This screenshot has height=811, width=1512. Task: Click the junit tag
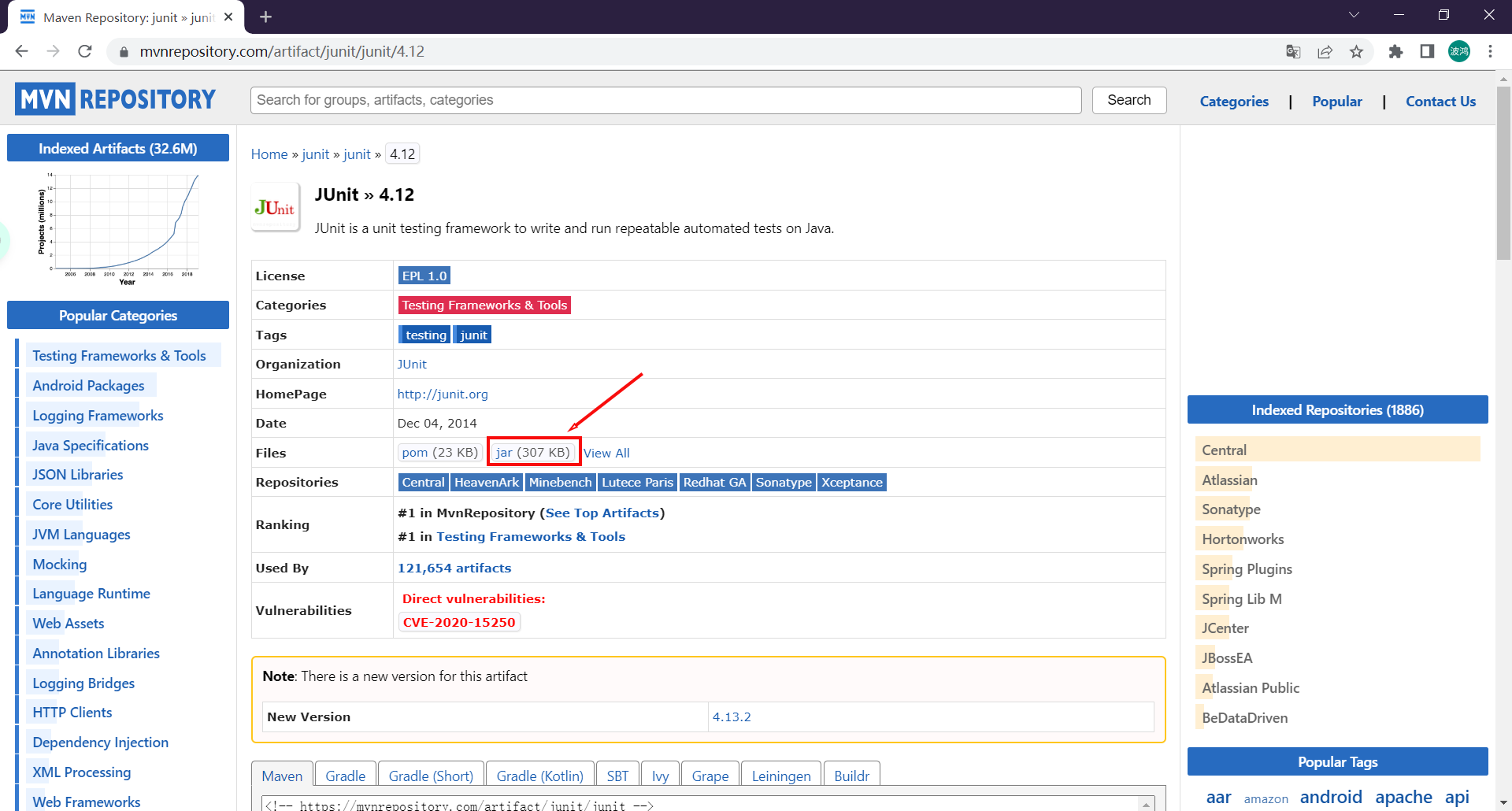pyautogui.click(x=472, y=335)
